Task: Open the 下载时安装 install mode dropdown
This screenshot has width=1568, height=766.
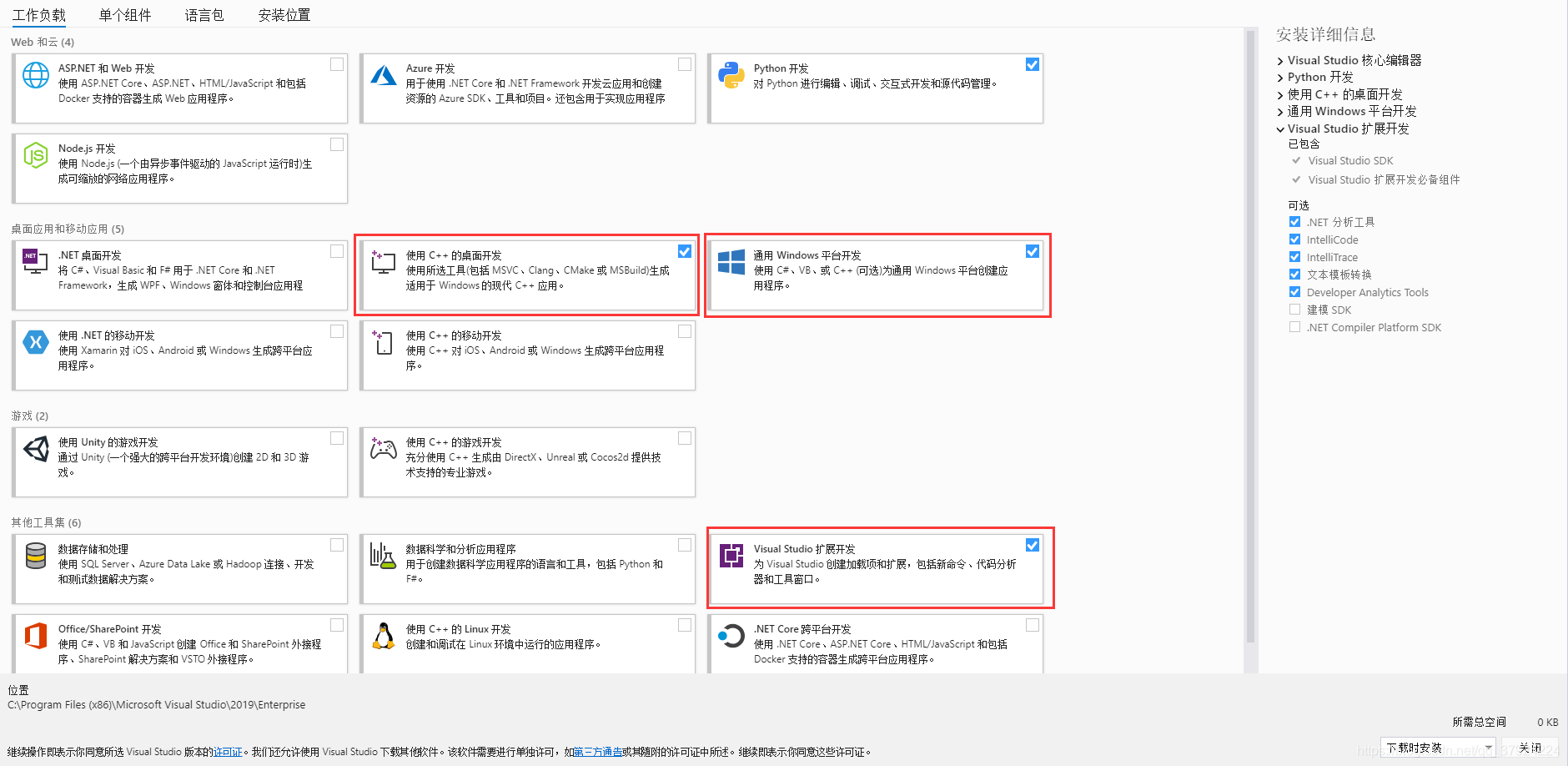Action: (x=1438, y=748)
